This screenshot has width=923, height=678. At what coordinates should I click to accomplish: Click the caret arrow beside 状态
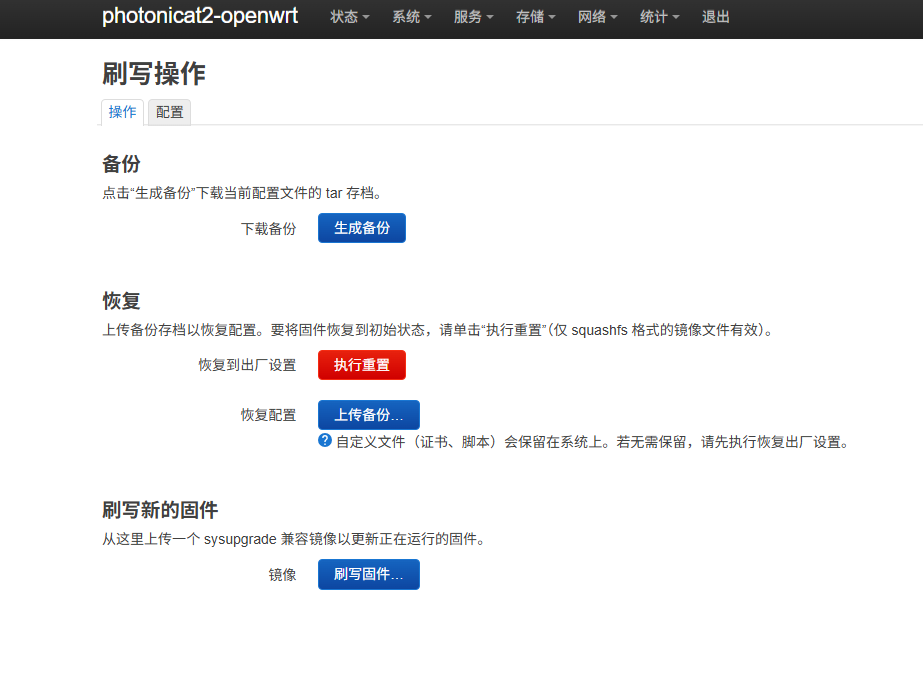point(366,18)
